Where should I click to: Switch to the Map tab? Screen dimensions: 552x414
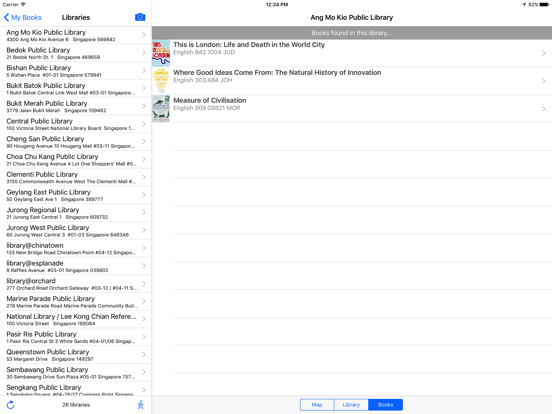tap(317, 405)
